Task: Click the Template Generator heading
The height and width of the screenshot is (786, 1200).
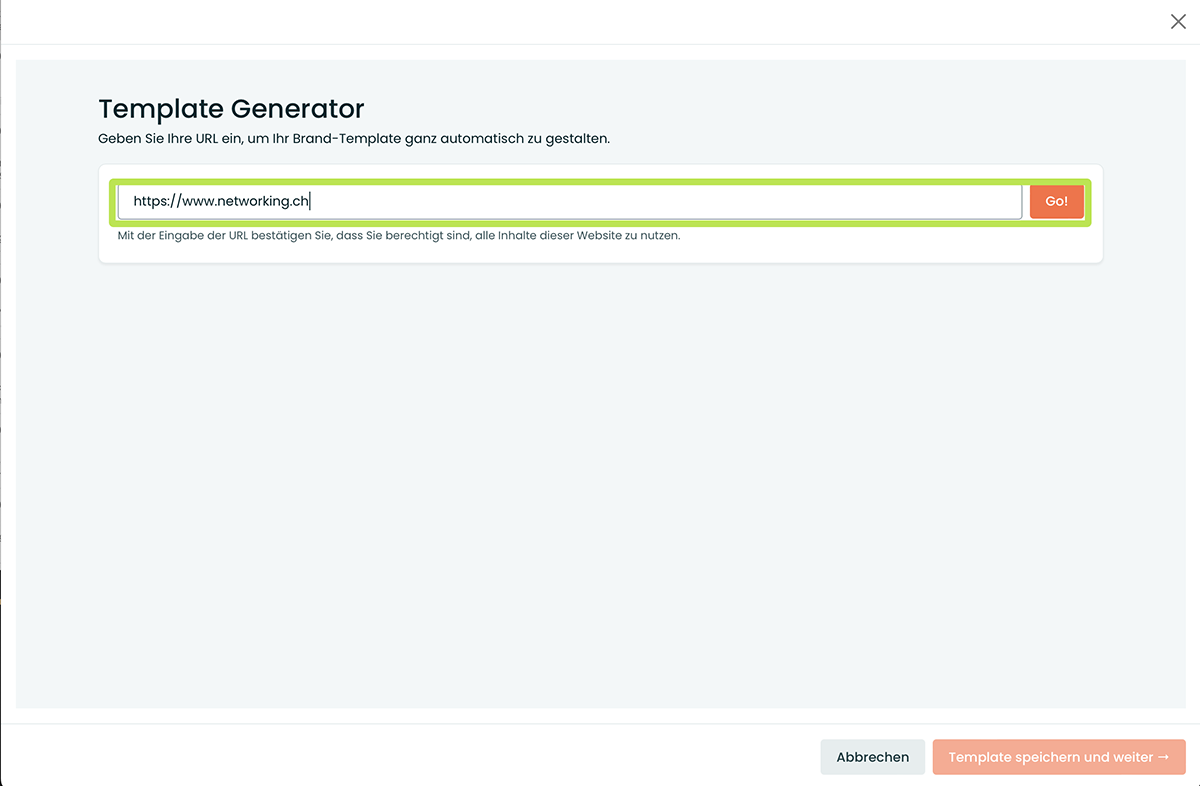Action: coord(231,108)
